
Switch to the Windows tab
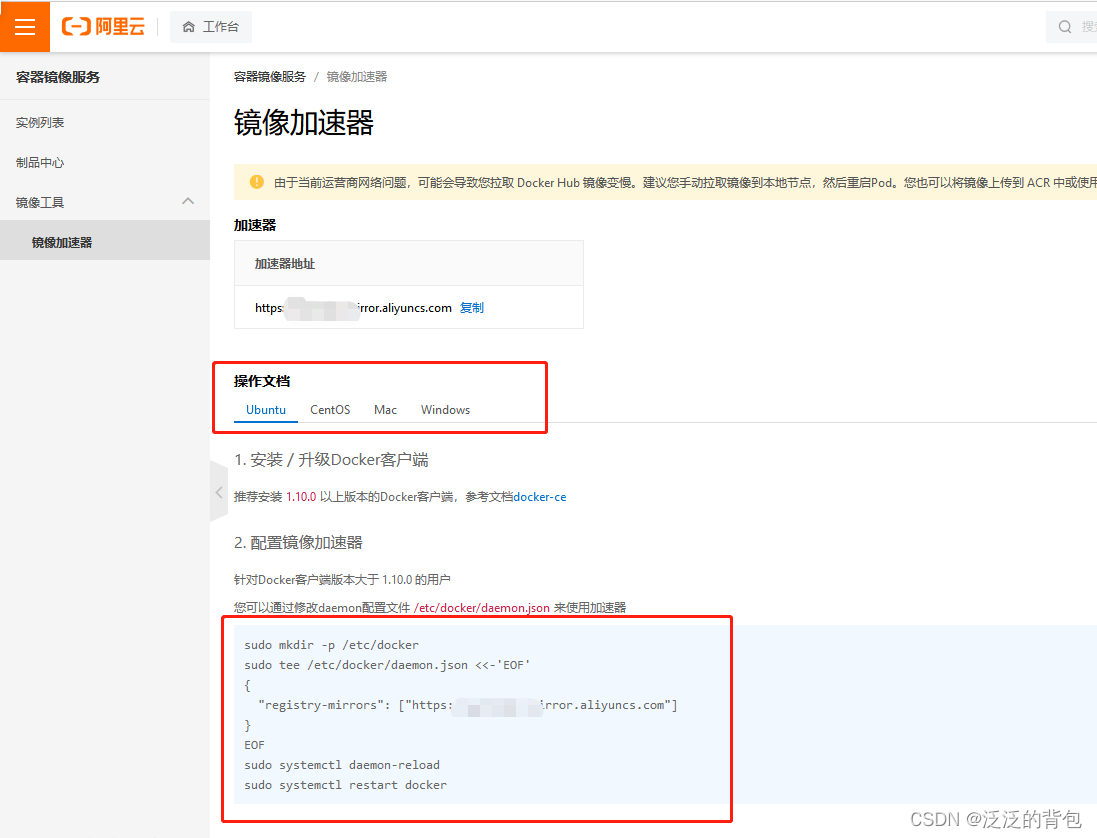coord(444,409)
